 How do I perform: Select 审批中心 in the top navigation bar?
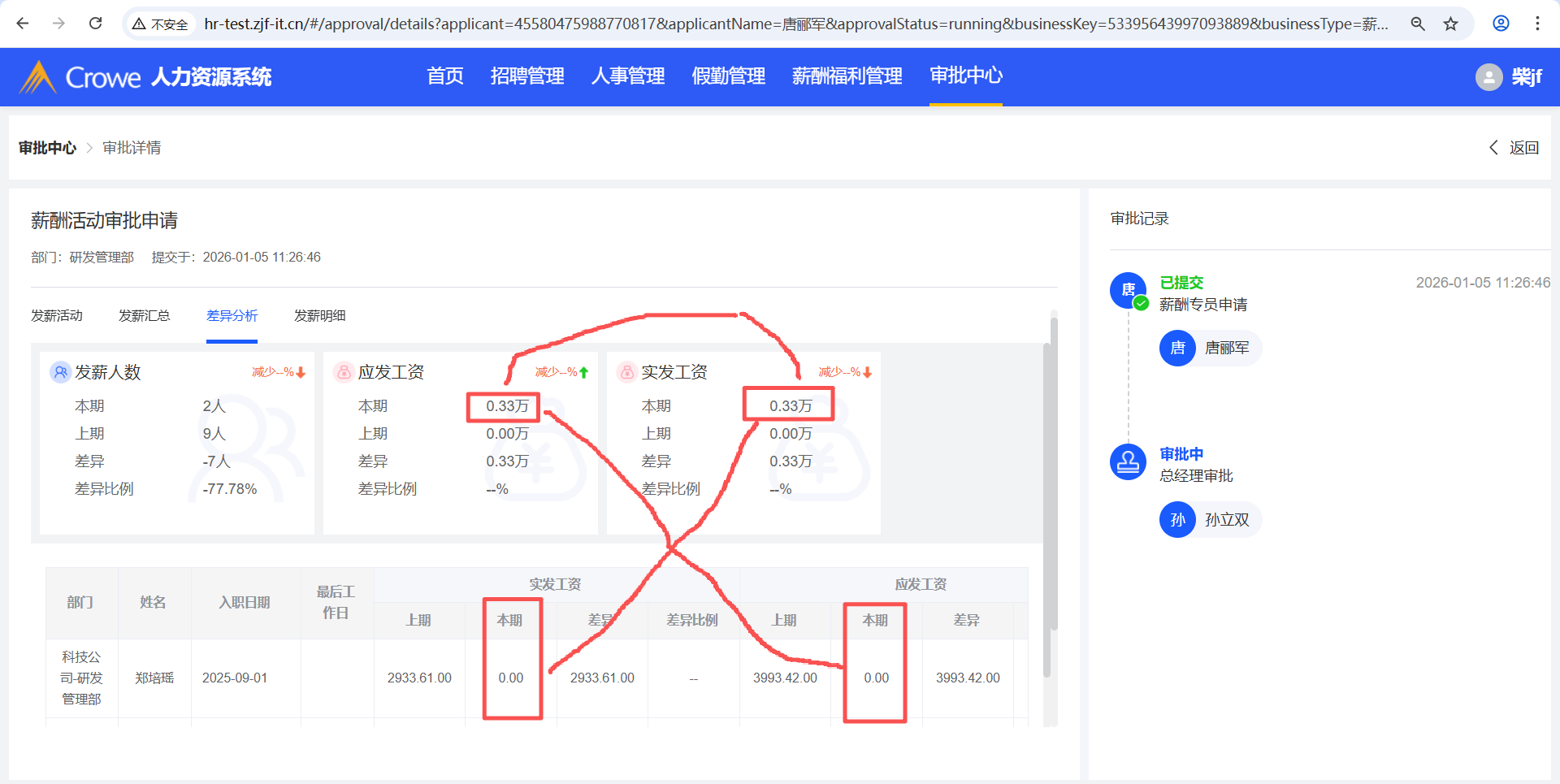pos(966,76)
